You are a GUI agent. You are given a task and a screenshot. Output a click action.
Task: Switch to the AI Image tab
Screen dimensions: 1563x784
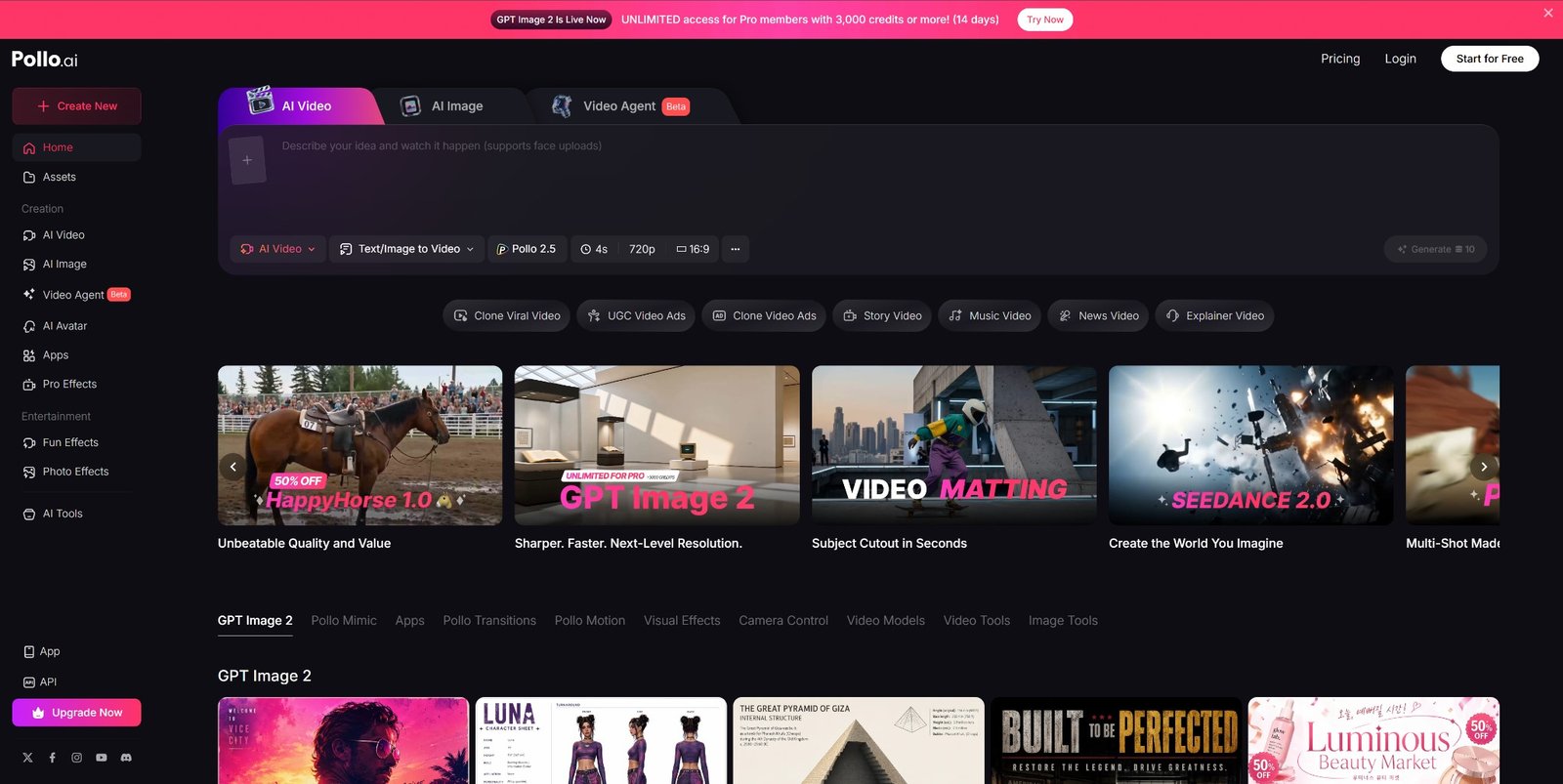click(x=444, y=106)
